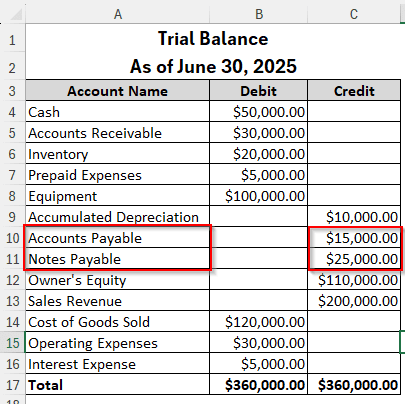Screen dimensions: 405x404
Task: Select the Interest Expense cell
Action: pyautogui.click(x=117, y=364)
